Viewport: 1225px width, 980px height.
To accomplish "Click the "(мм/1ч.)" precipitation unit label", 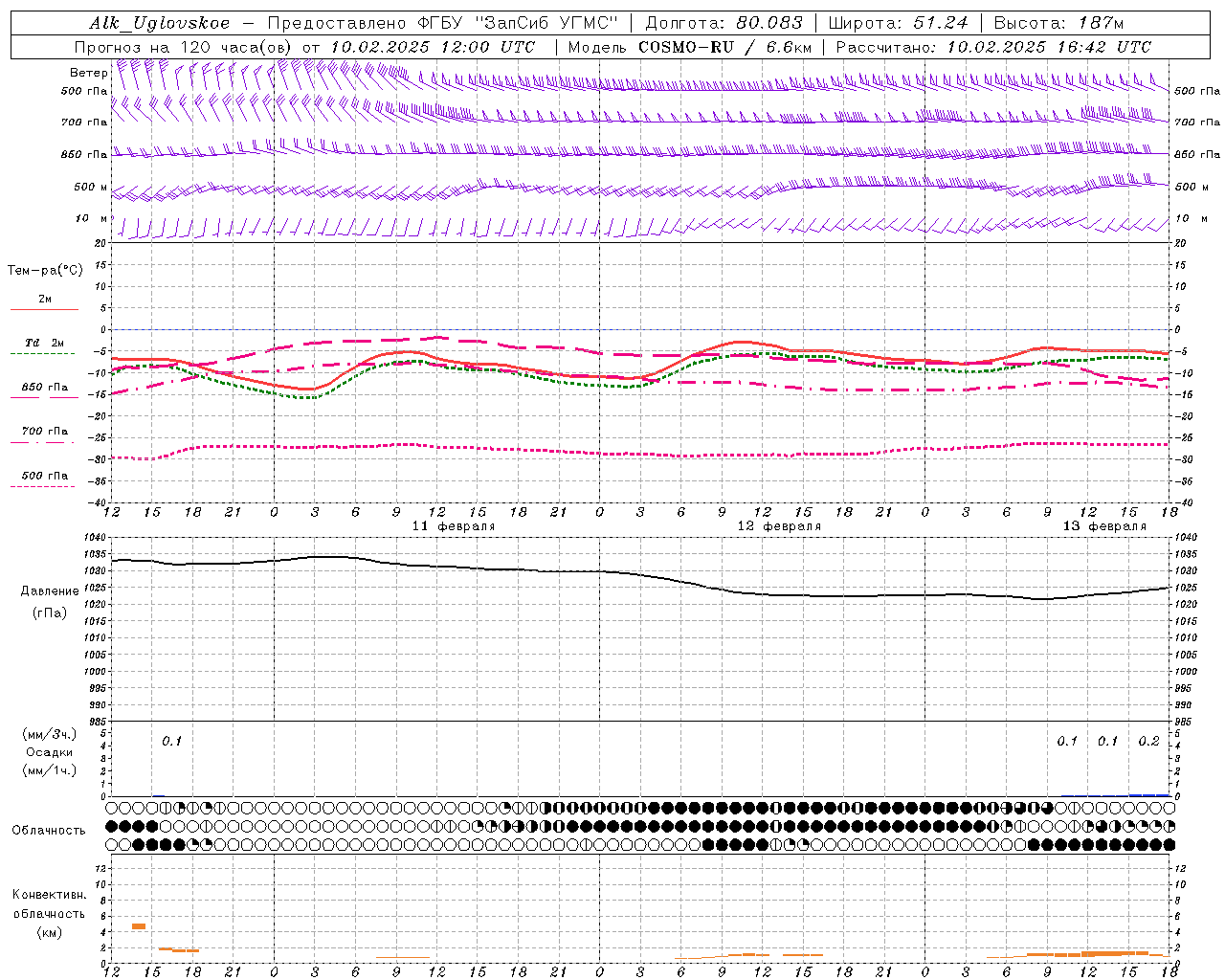I will [50, 770].
